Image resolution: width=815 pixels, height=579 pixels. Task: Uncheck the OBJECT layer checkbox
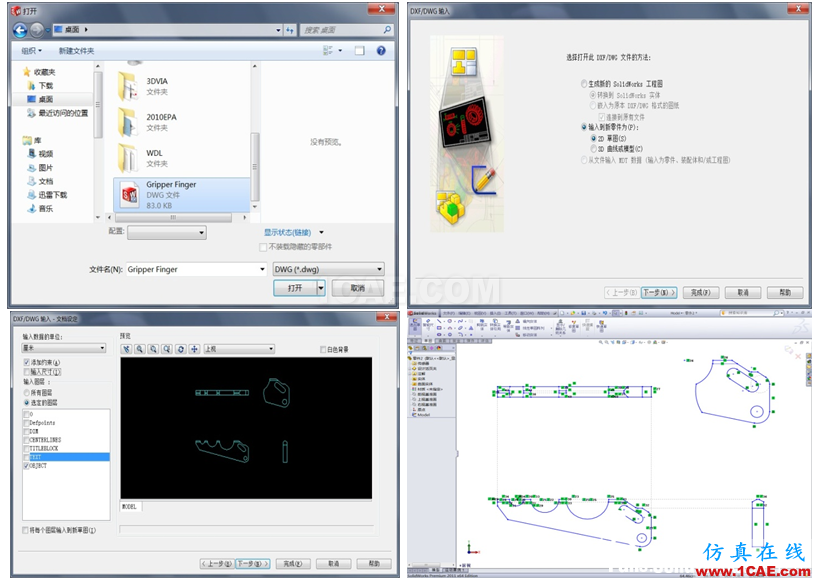pyautogui.click(x=27, y=466)
